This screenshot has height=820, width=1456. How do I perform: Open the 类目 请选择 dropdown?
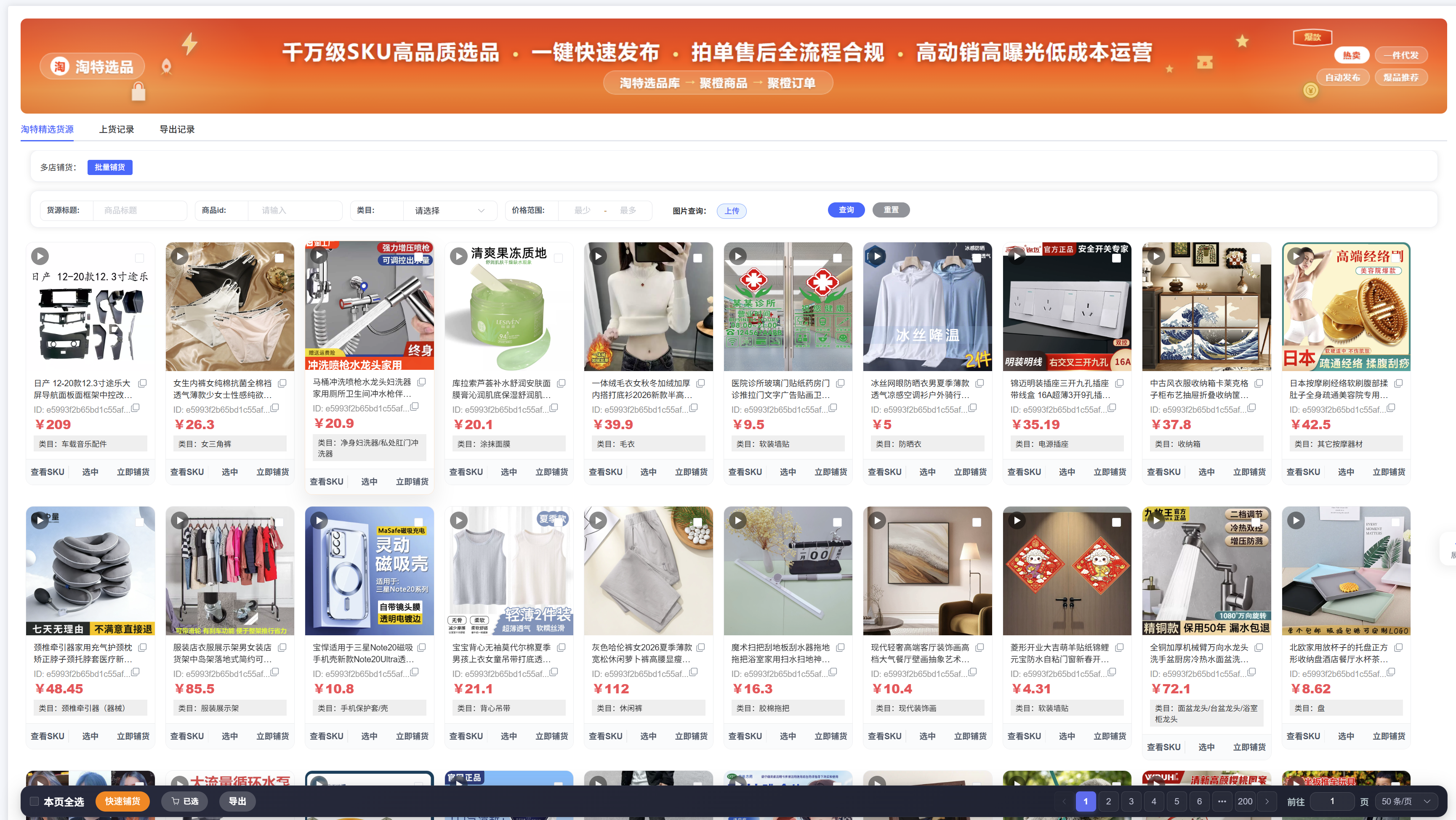(450, 210)
